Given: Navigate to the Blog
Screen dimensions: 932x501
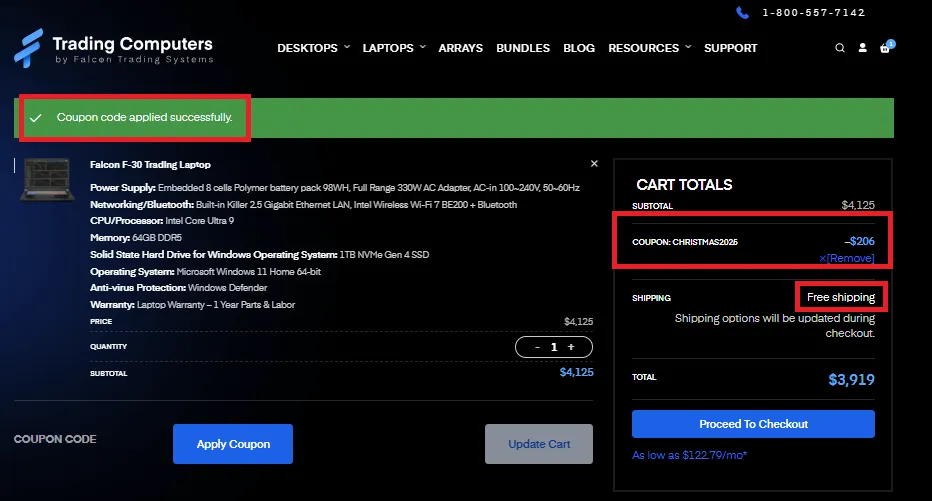Looking at the screenshot, I should click(579, 48).
